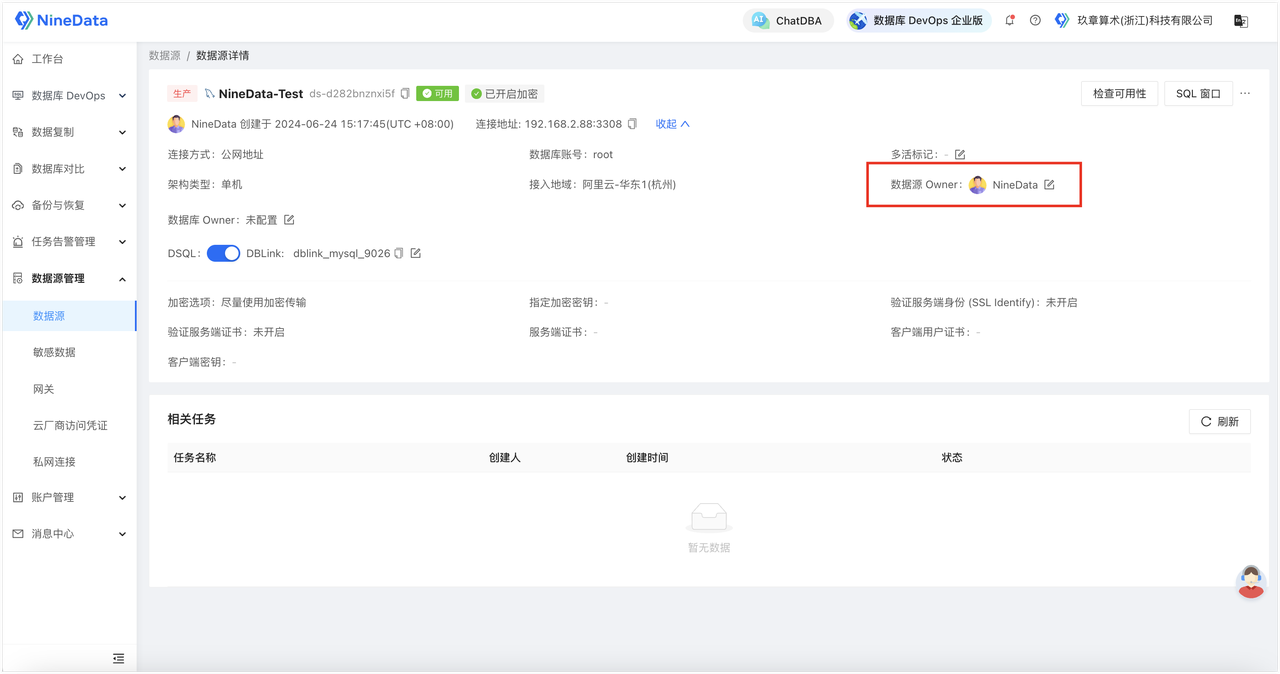Screen dimensions: 1280x674
Task: Click the 可用 status tag
Action: pos(437,94)
